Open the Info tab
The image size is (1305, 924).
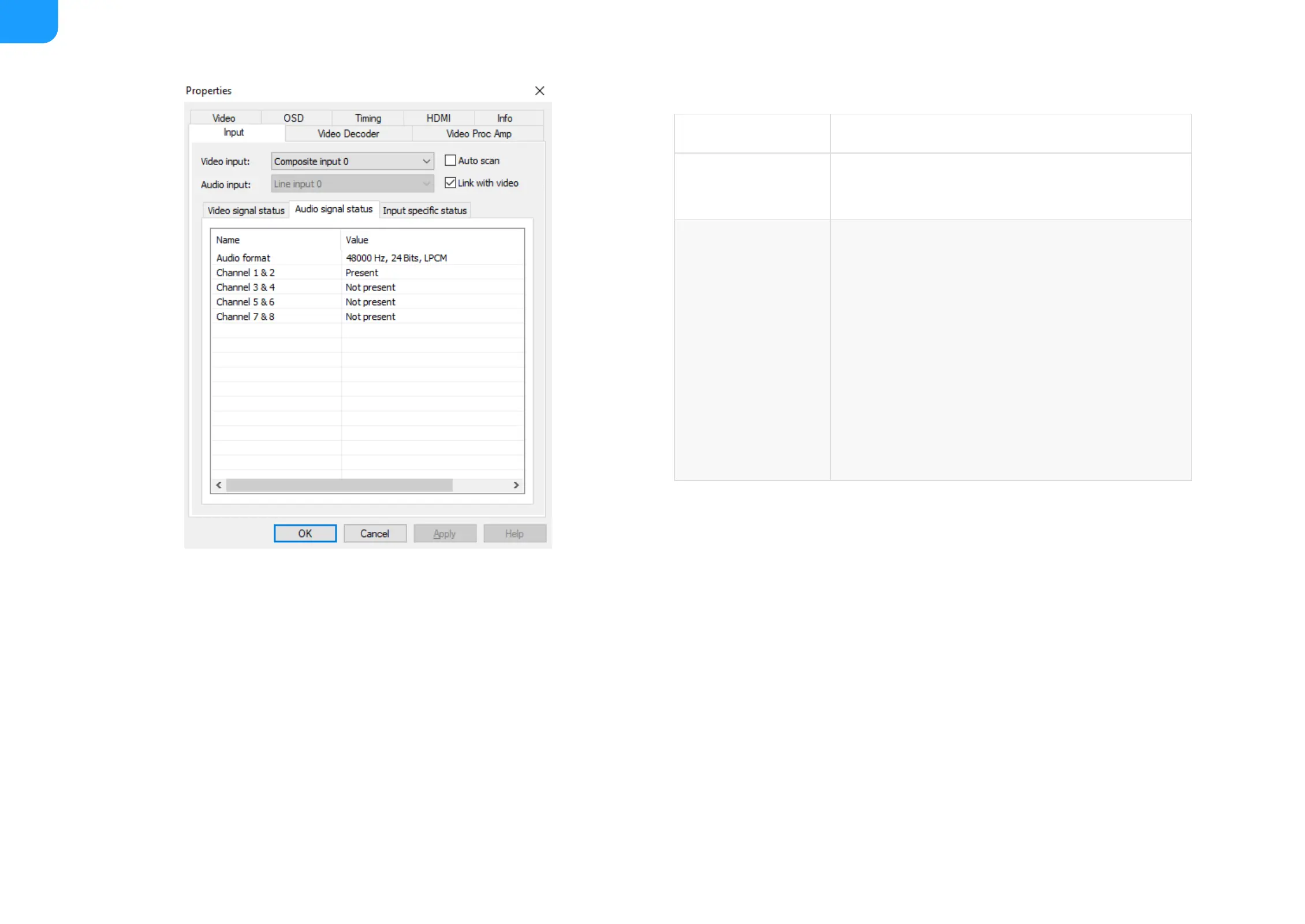click(x=505, y=118)
